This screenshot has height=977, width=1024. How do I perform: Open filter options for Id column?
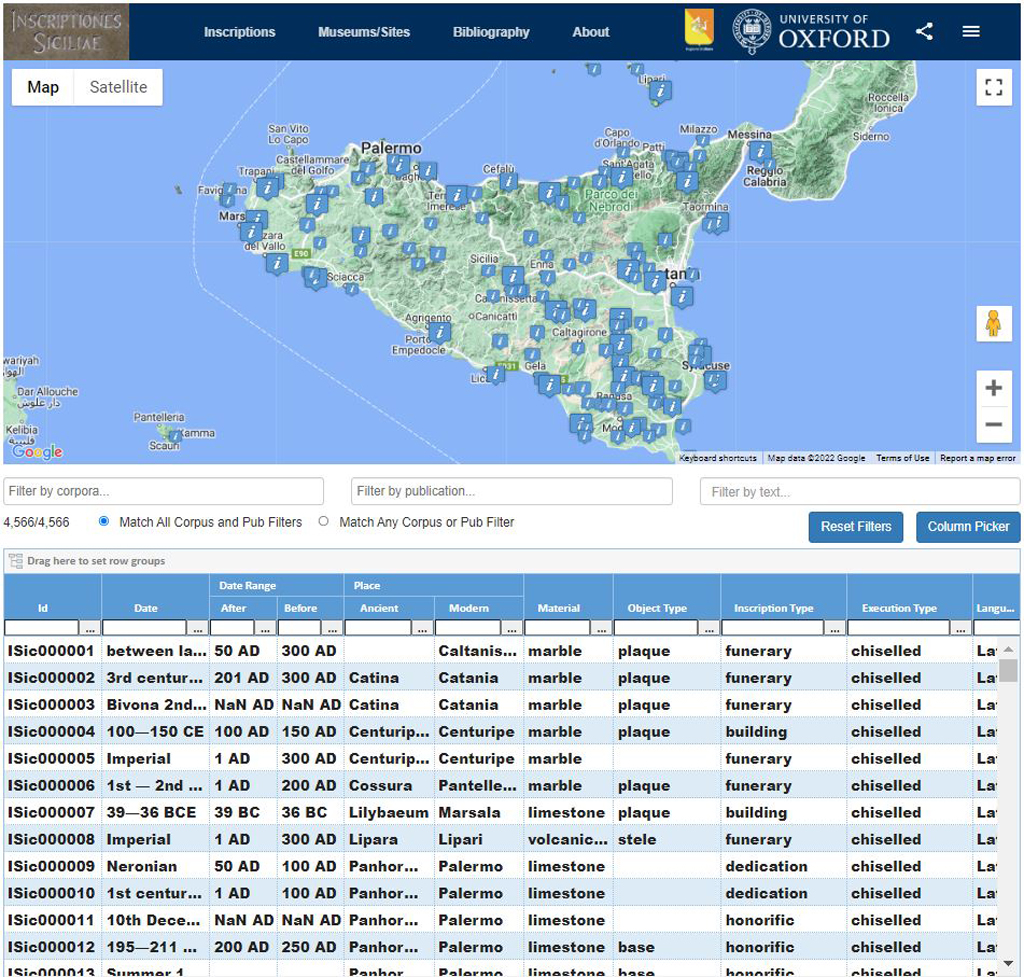click(x=90, y=628)
